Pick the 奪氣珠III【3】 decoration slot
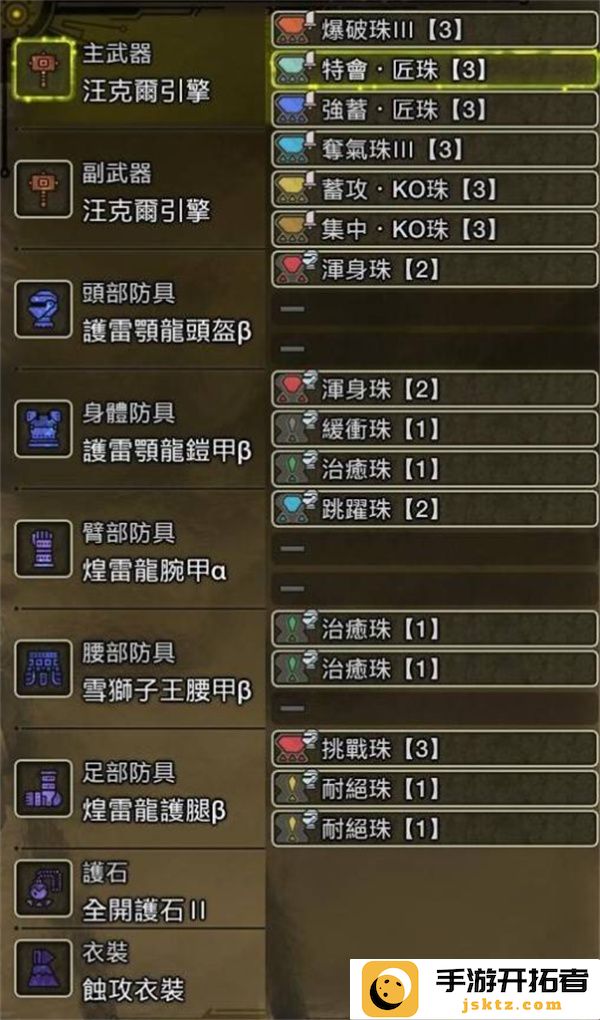The height and width of the screenshot is (1020, 600). pos(435,150)
